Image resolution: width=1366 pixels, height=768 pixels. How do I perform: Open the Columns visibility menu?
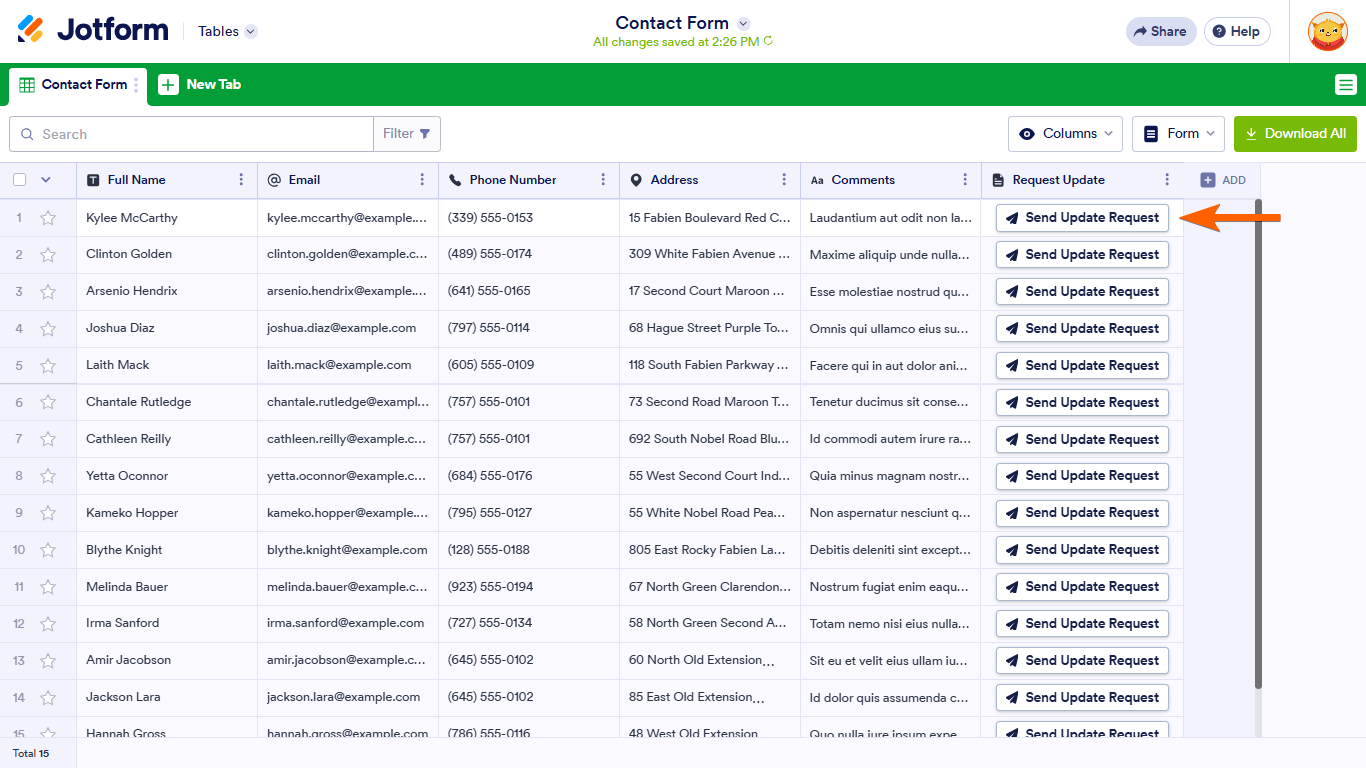click(x=1065, y=134)
